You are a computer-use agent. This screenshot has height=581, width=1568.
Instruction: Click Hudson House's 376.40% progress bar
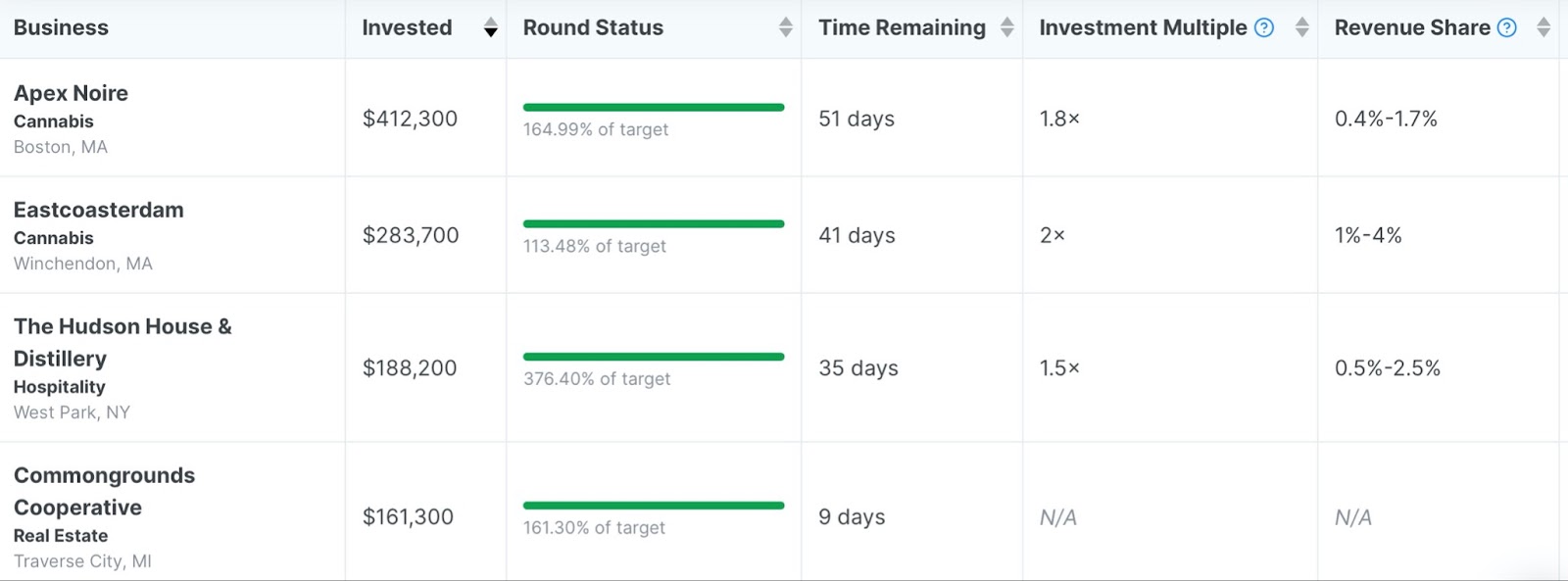pyautogui.click(x=654, y=357)
